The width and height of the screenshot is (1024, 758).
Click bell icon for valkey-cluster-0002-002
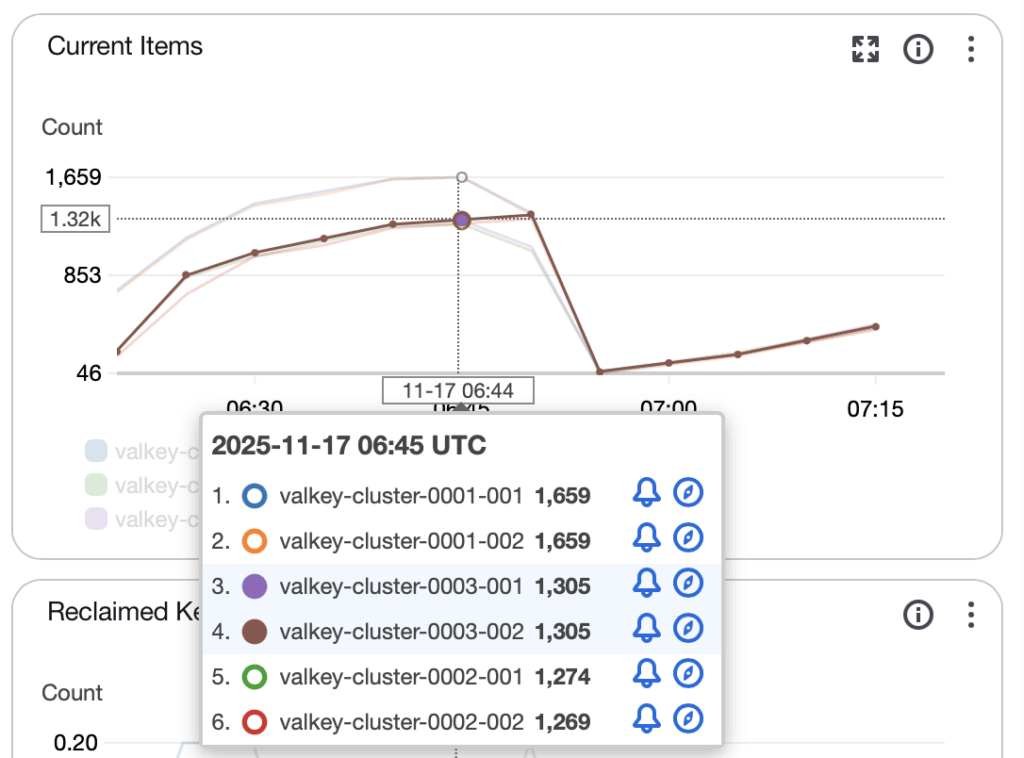(647, 720)
